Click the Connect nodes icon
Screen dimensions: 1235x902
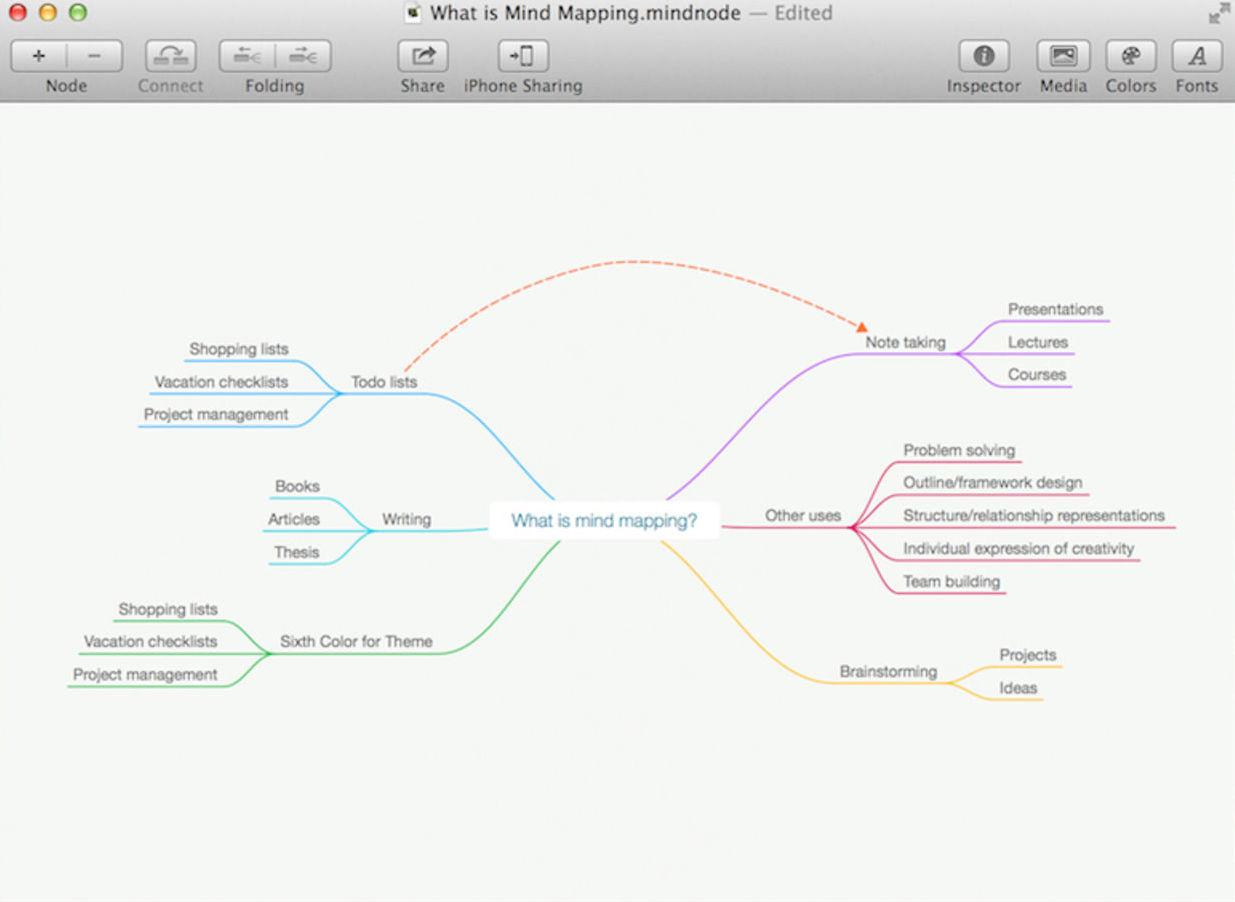[x=170, y=56]
